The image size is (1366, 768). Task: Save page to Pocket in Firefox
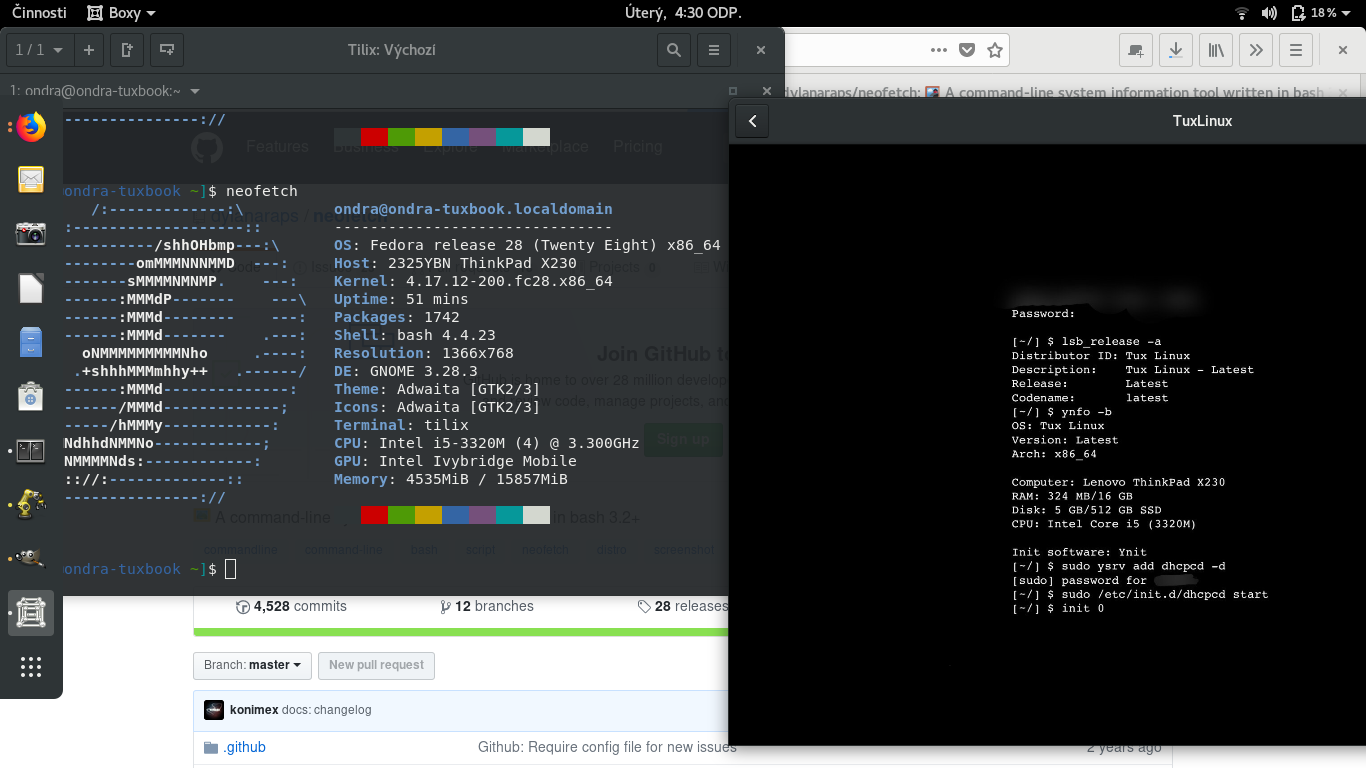click(967, 50)
